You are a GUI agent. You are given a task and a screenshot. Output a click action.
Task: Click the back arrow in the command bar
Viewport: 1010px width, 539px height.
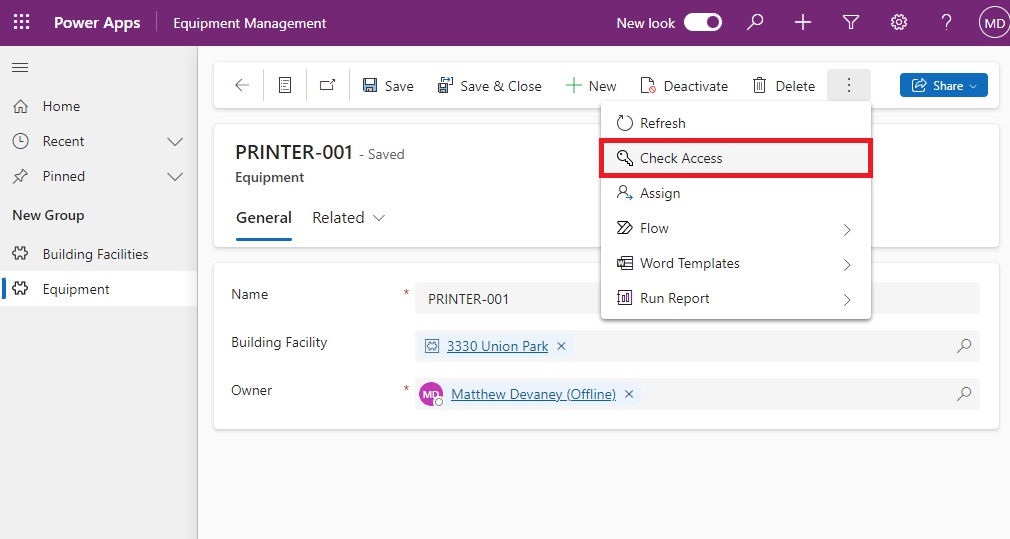click(x=242, y=85)
